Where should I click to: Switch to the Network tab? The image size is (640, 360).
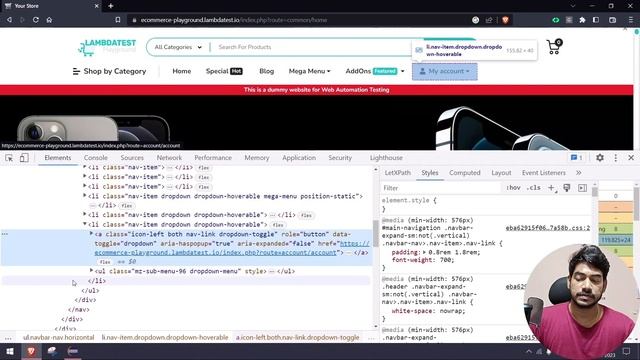tap(169, 158)
